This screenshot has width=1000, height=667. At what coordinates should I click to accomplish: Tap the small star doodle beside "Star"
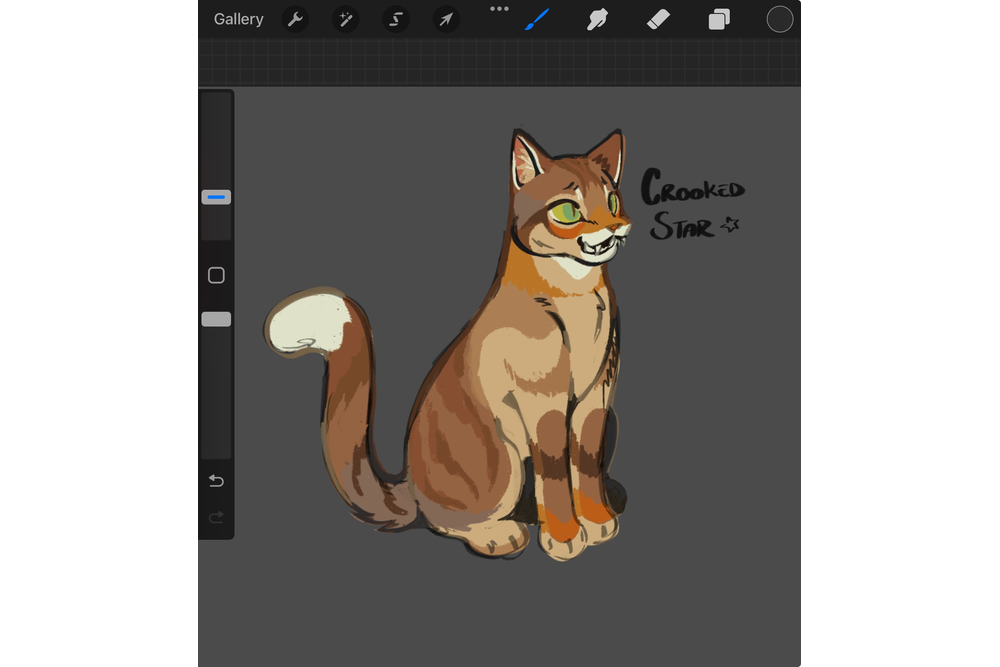(x=730, y=225)
